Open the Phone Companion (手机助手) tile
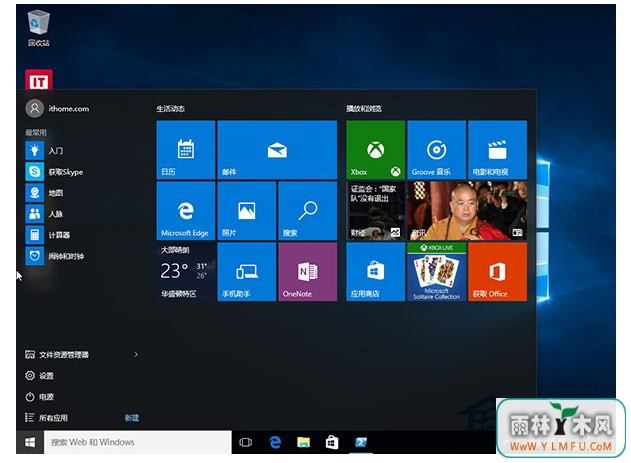Image resolution: width=631 pixels, height=463 pixels. 247,272
